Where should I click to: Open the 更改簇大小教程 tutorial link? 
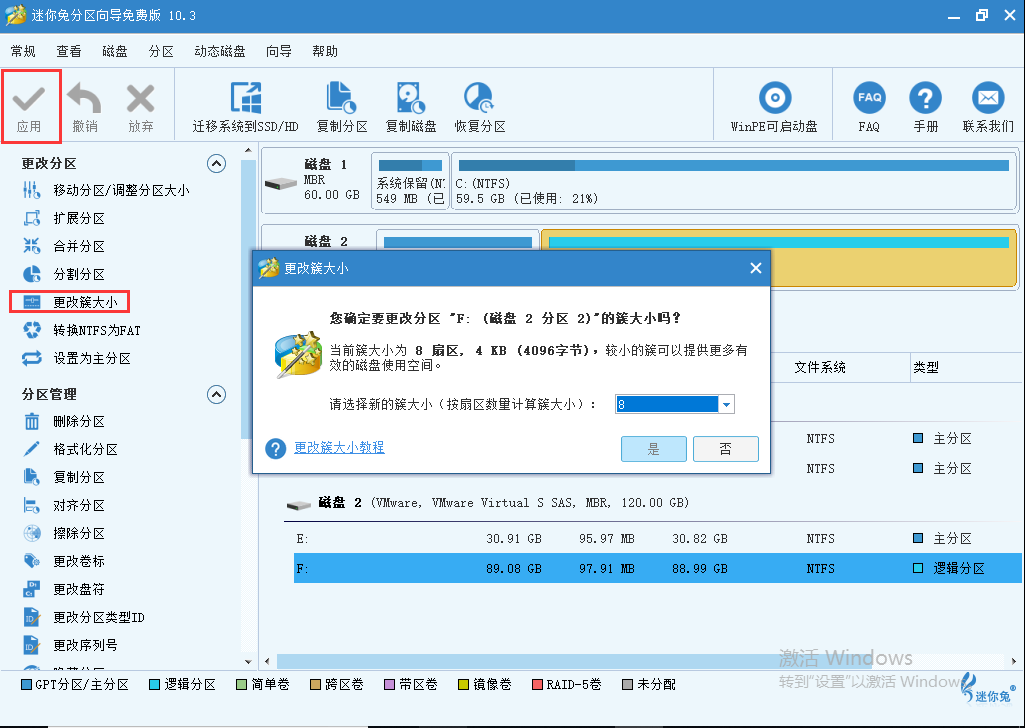tap(339, 448)
